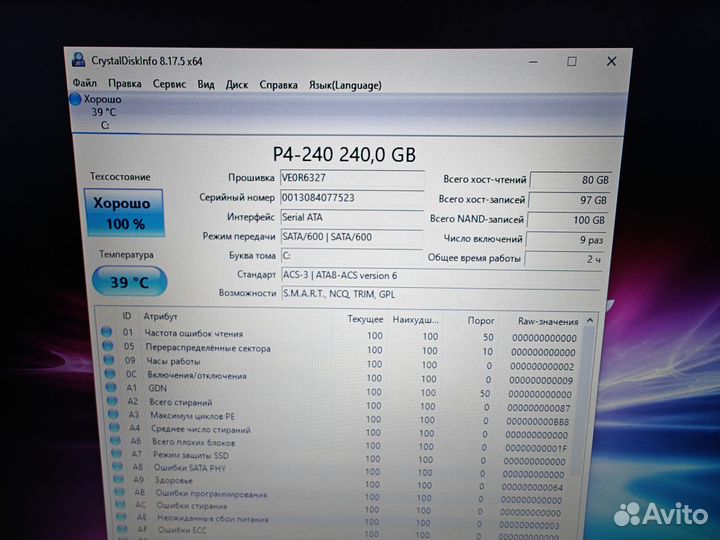This screenshot has height=540, width=720.
Task: Click raw value 0000000008B8
Action: 538,421
